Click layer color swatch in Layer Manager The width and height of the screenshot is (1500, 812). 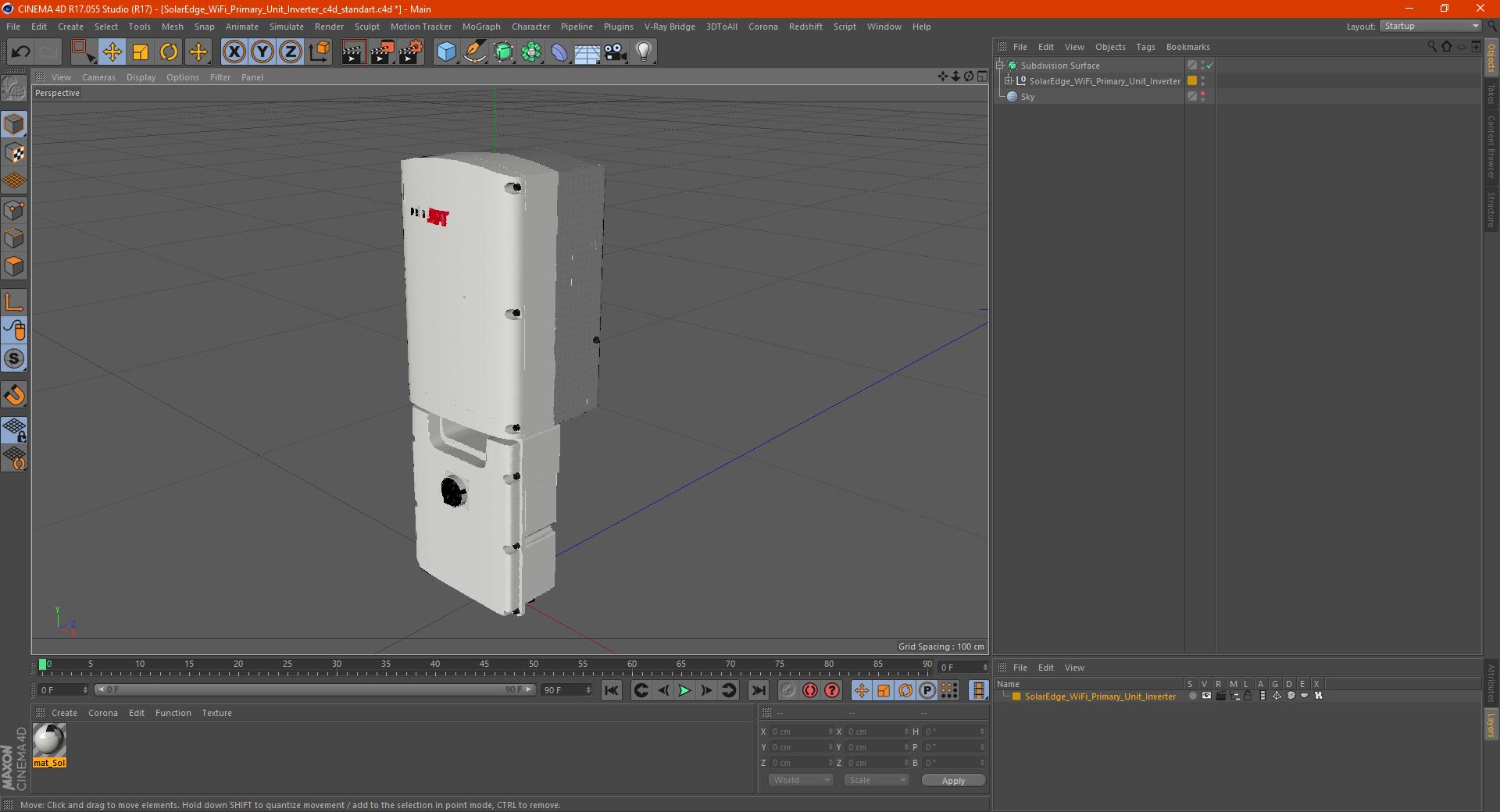pos(1016,696)
